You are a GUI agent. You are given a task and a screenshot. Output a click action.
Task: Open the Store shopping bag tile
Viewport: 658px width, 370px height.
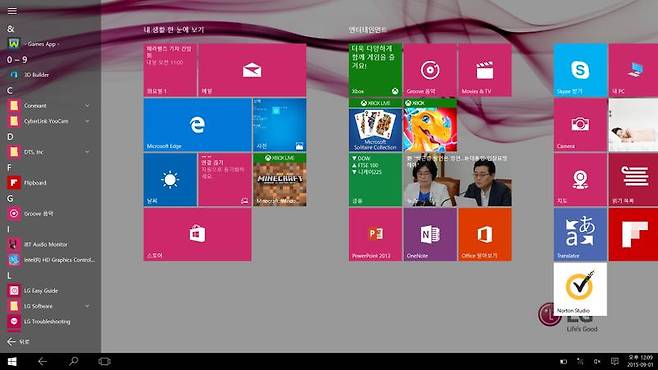click(x=197, y=235)
